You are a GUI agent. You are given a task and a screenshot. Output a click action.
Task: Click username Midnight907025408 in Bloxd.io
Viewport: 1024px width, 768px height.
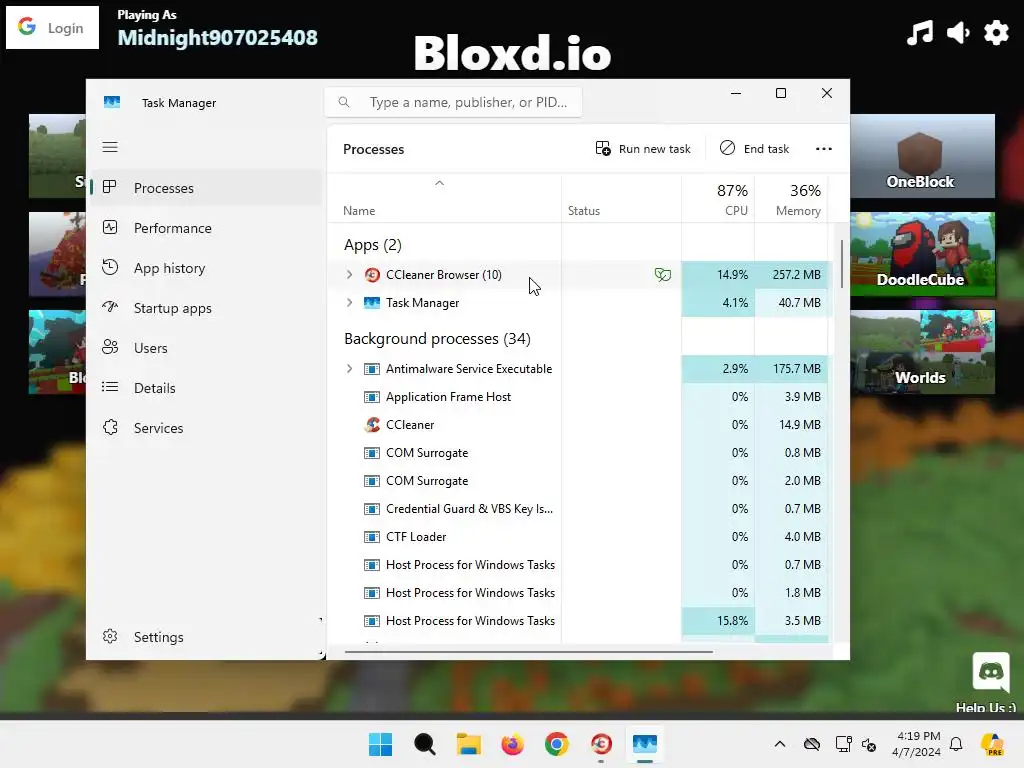(x=217, y=37)
